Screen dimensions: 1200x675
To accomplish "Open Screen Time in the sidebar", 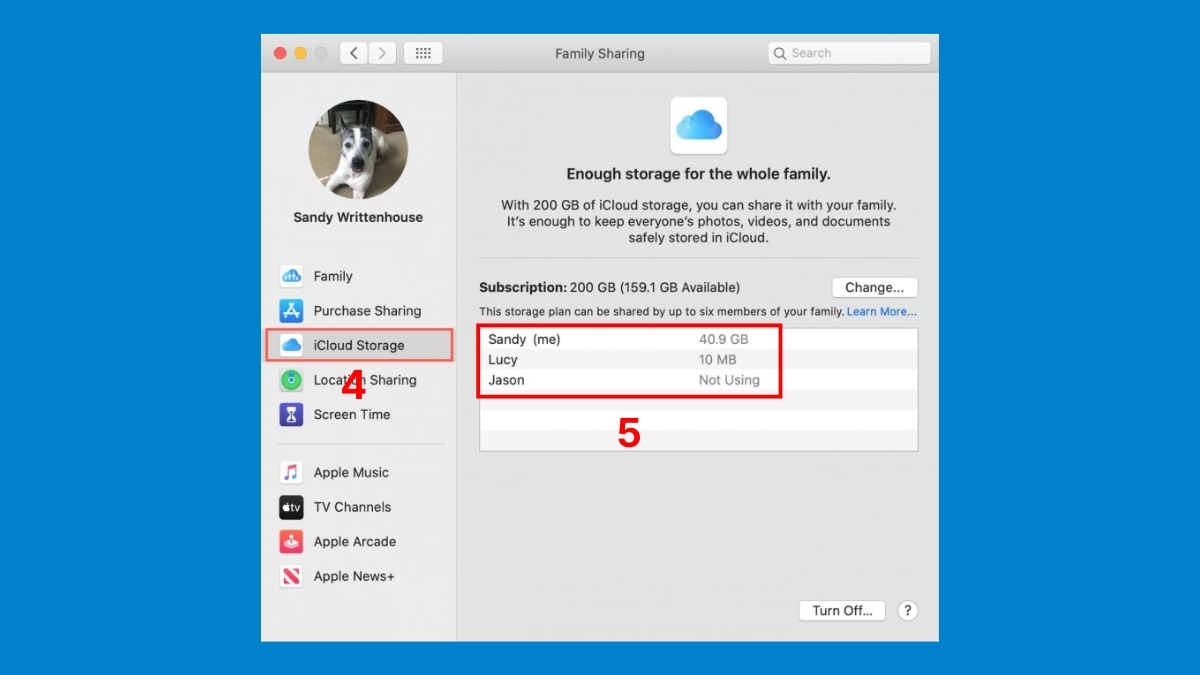I will click(352, 414).
